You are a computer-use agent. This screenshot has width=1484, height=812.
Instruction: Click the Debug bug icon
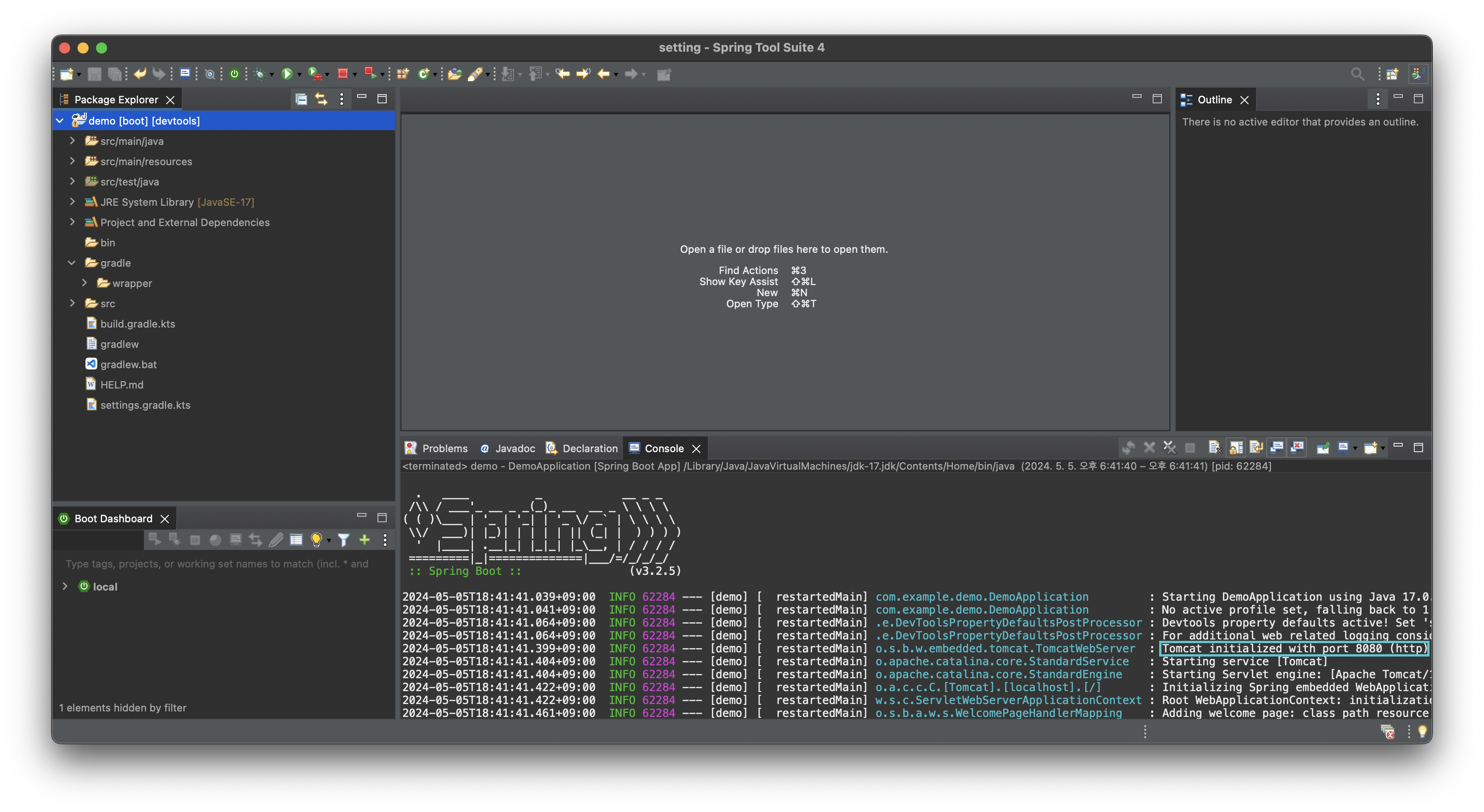[x=260, y=74]
